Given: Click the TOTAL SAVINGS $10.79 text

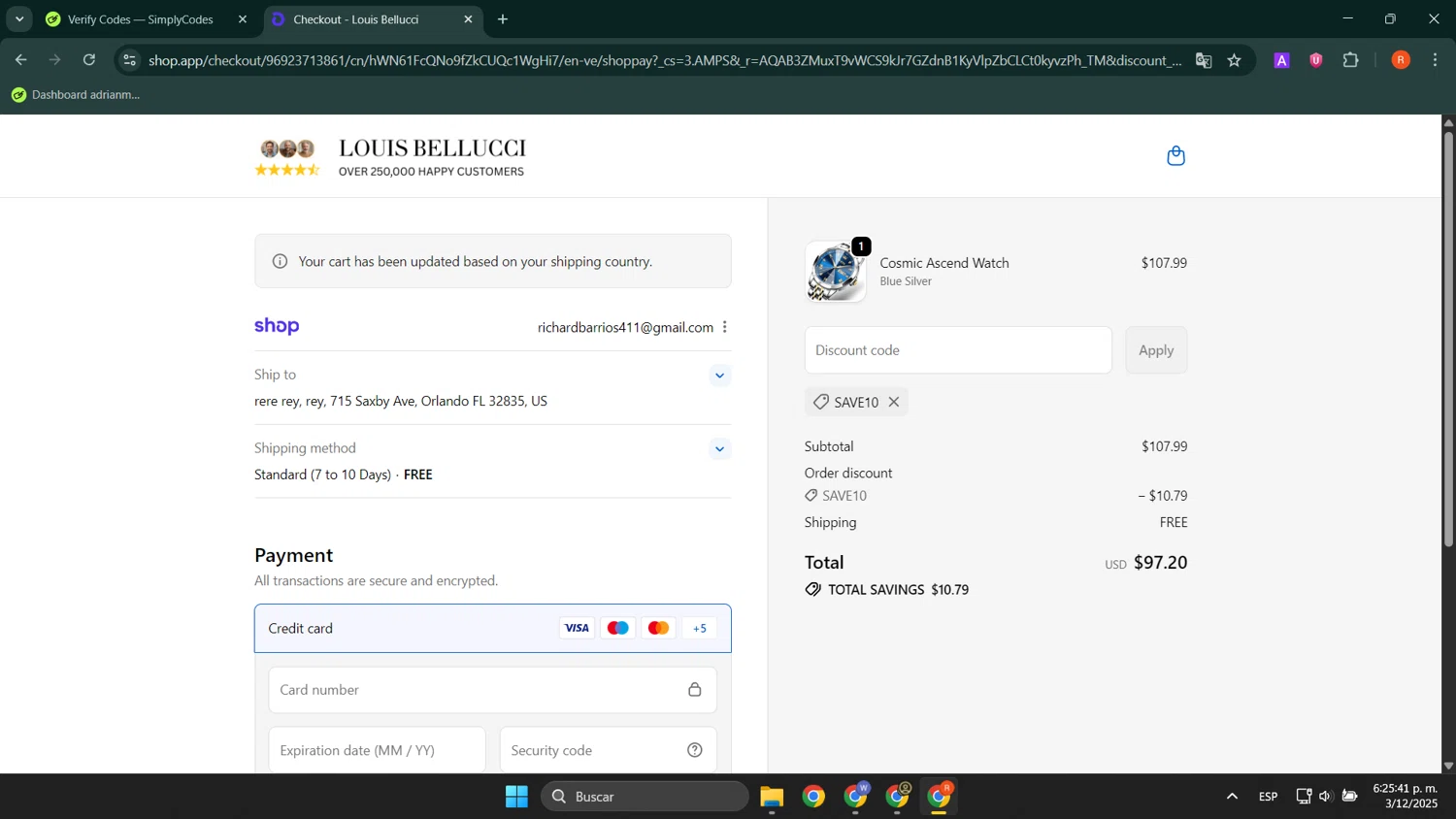Looking at the screenshot, I should tap(898, 590).
